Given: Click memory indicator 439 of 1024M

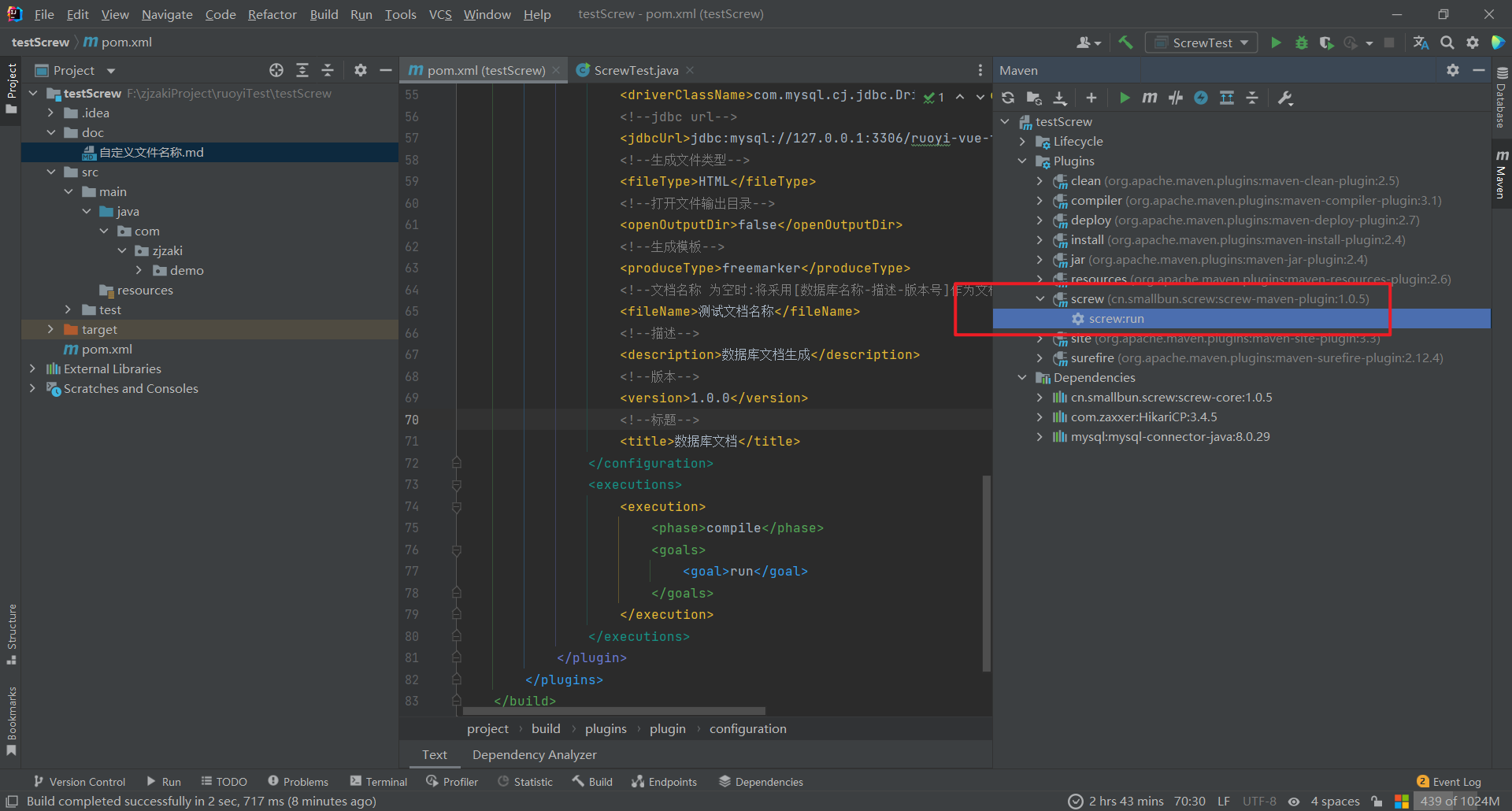Looking at the screenshot, I should [1459, 801].
